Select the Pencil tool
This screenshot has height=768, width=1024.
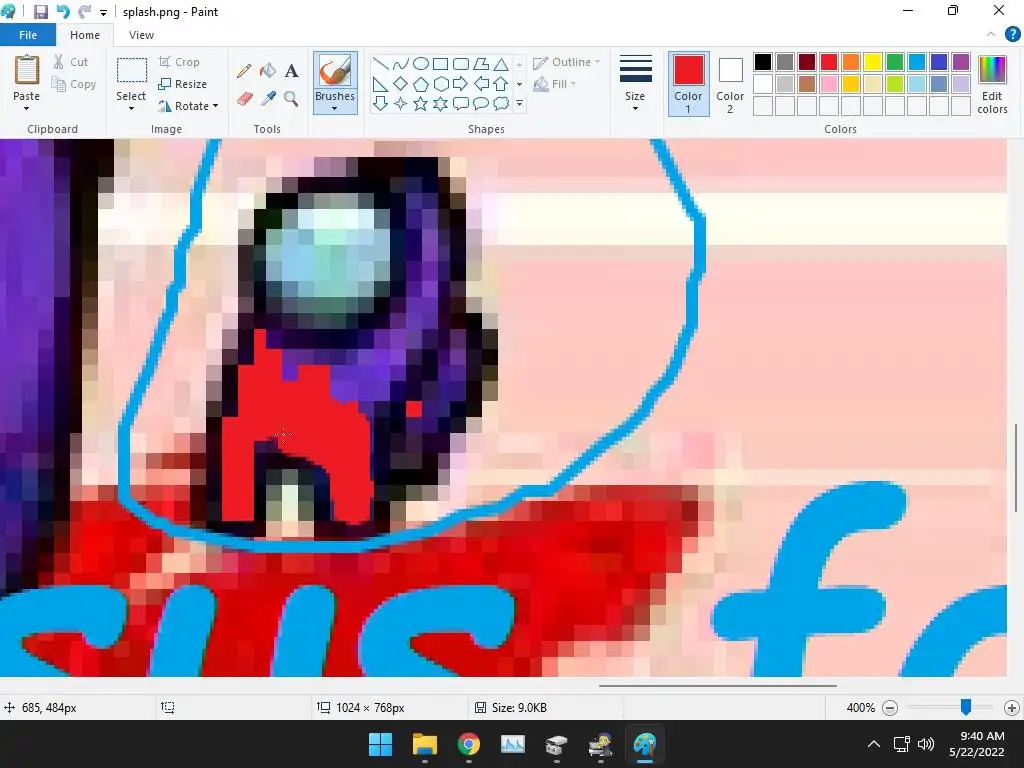click(244, 71)
